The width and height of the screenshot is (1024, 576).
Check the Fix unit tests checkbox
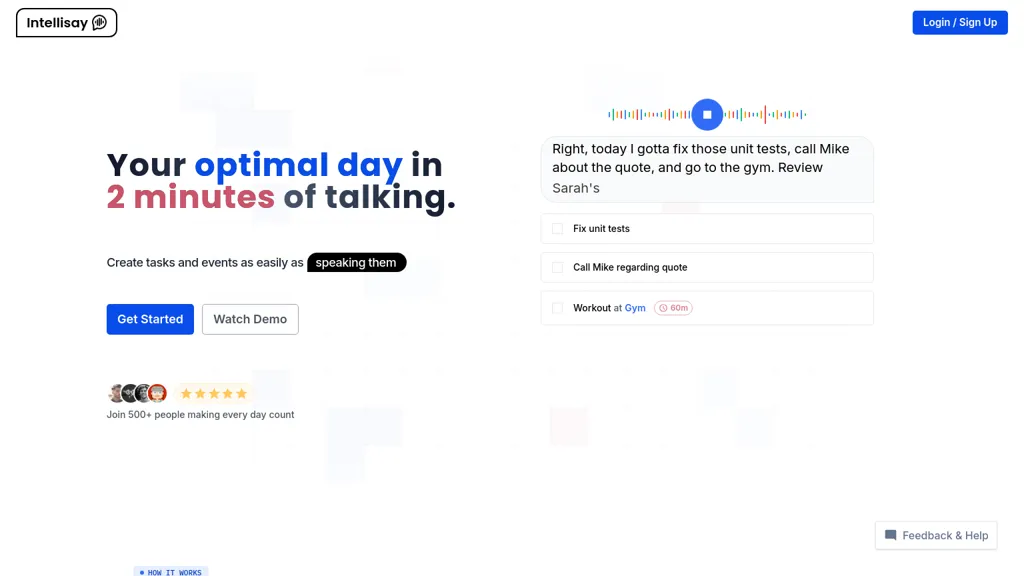[557, 229]
